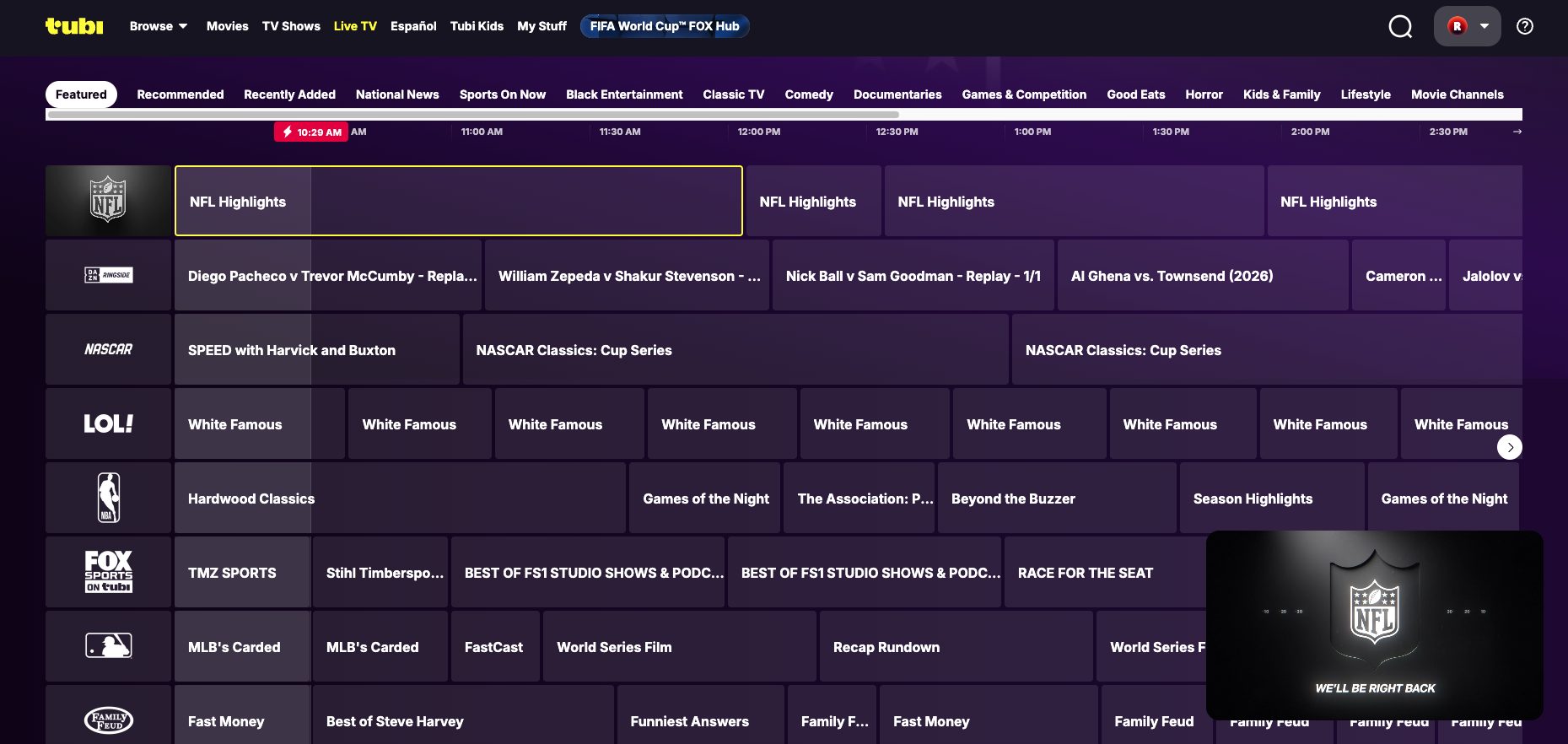
Task: Open My Stuff
Action: point(542,26)
